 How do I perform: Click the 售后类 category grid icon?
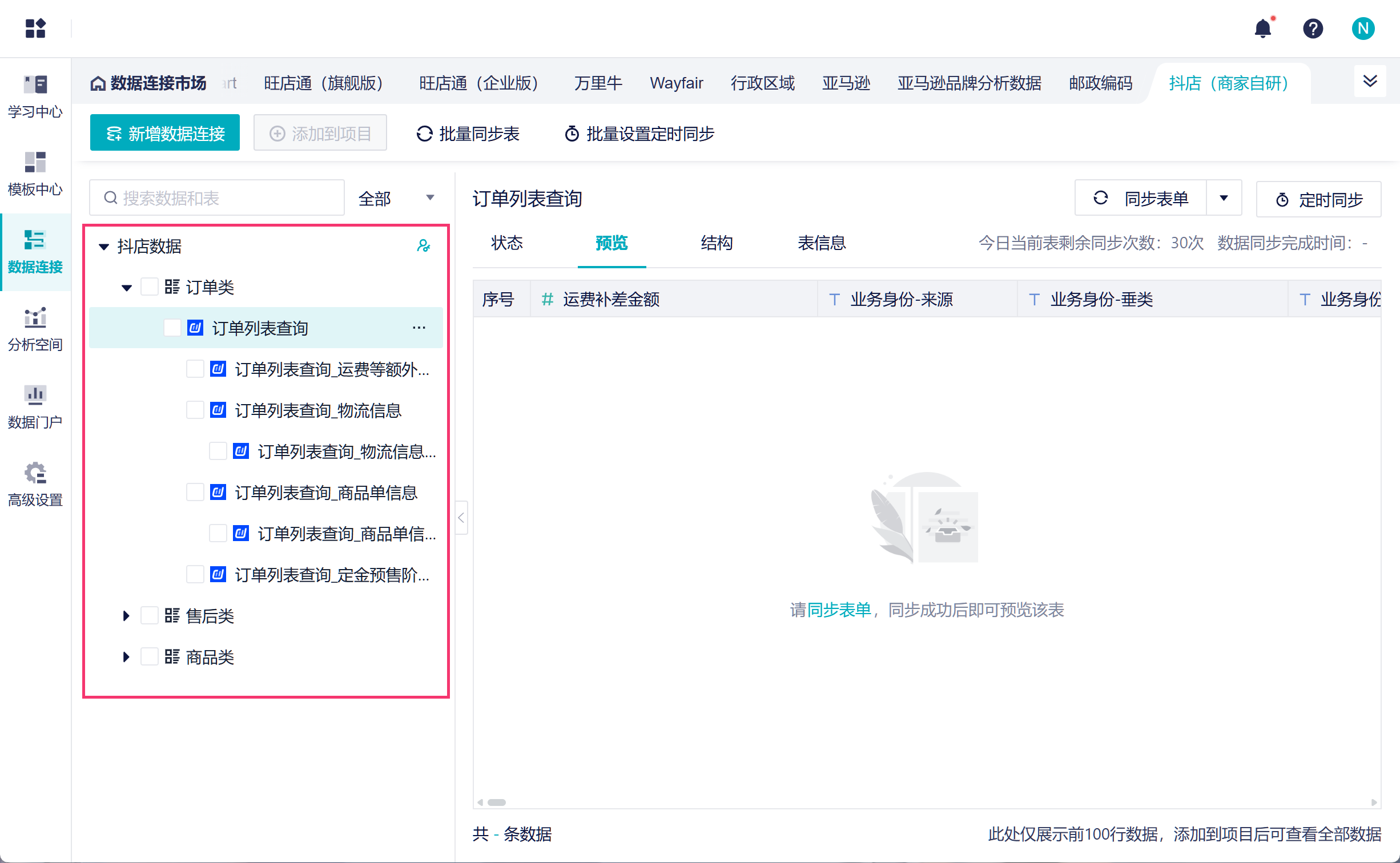[x=172, y=615]
